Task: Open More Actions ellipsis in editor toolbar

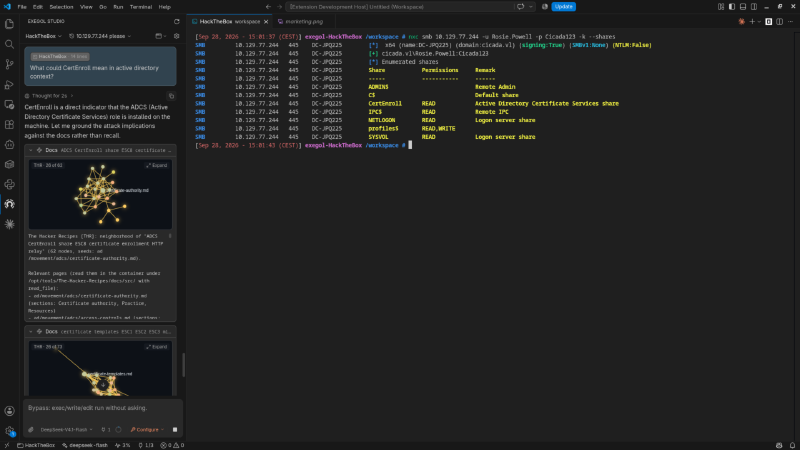Action: (791, 21)
